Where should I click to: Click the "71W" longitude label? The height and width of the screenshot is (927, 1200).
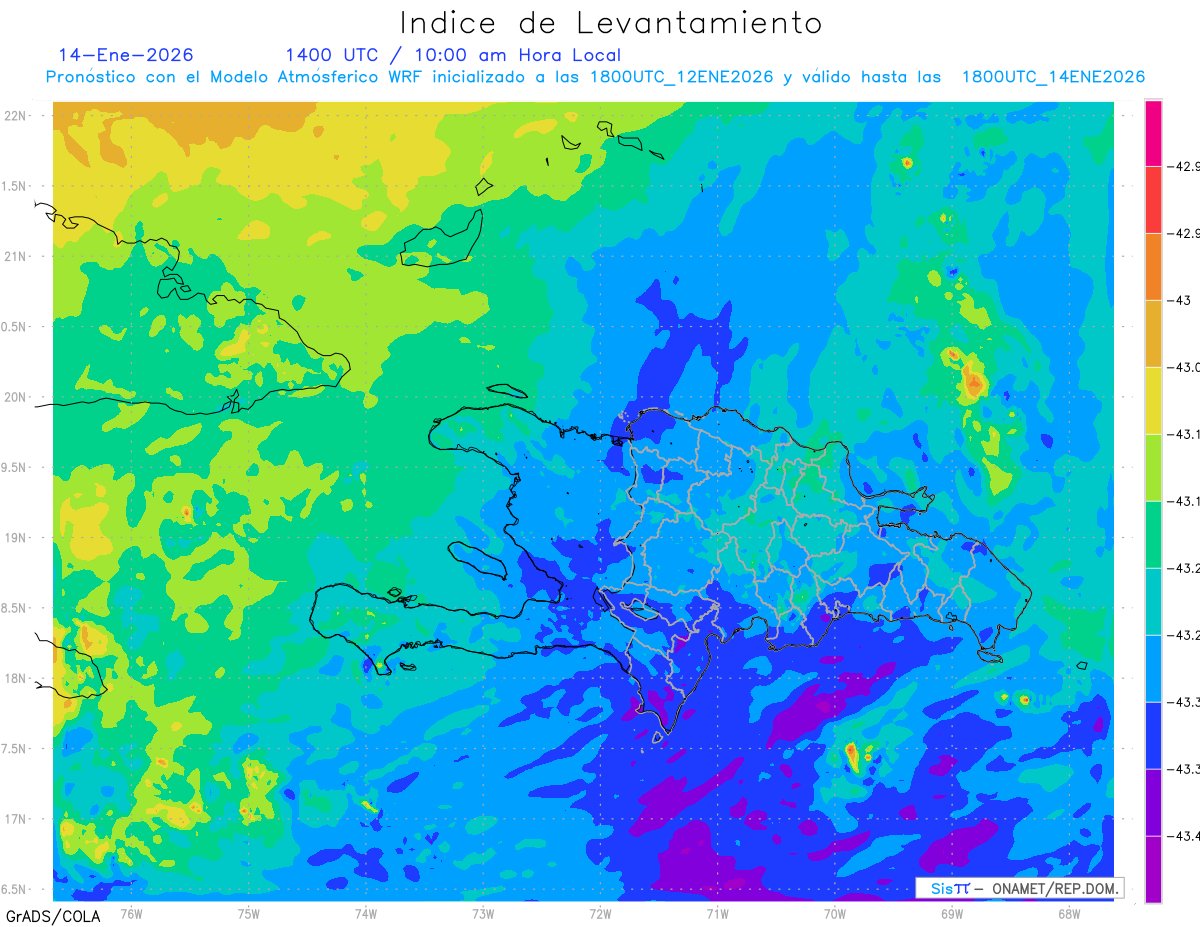tap(717, 914)
